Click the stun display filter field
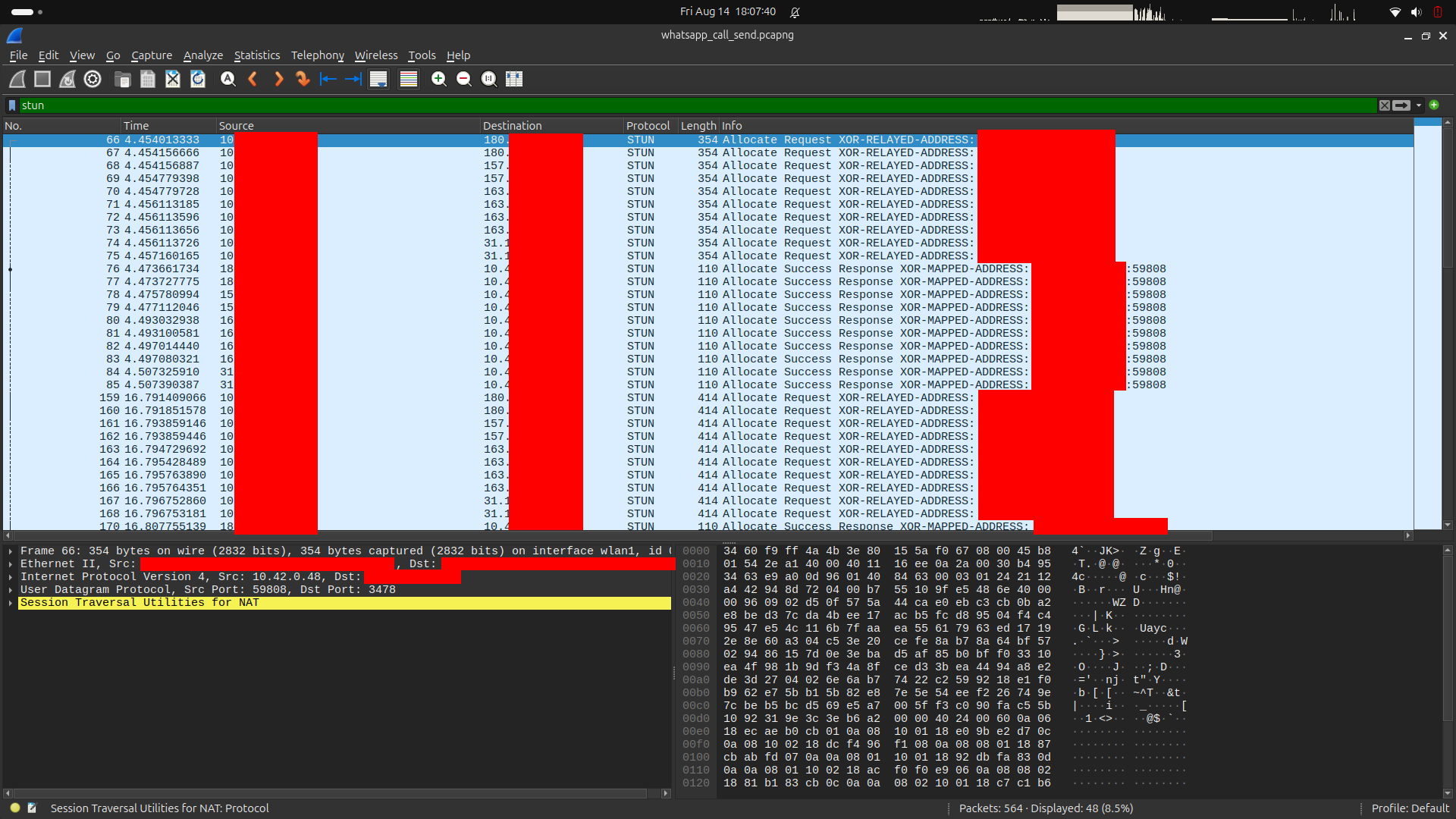Screen dimensions: 1456x819 (x=698, y=105)
